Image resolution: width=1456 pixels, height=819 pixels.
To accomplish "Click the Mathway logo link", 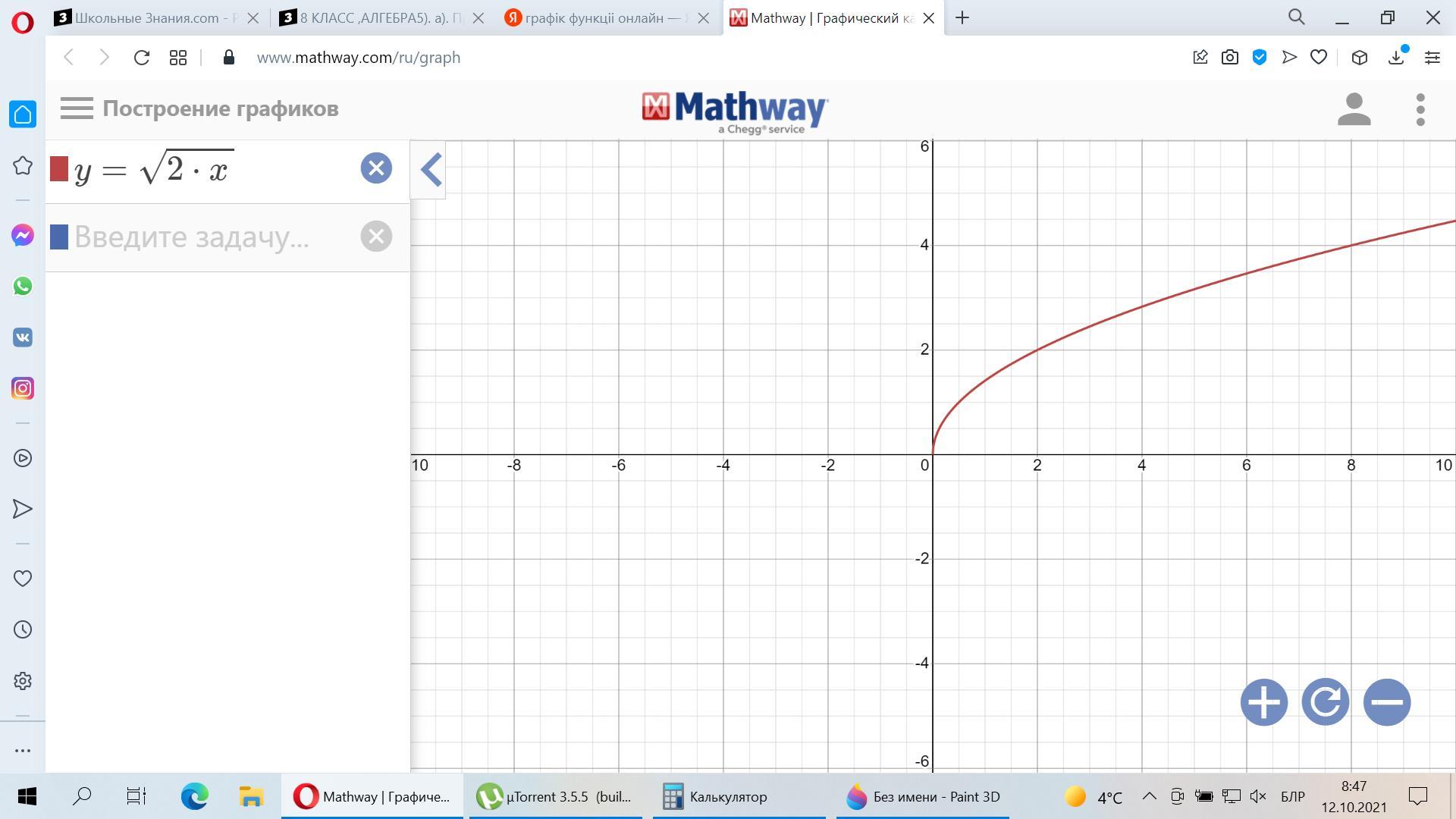I will coord(734,111).
